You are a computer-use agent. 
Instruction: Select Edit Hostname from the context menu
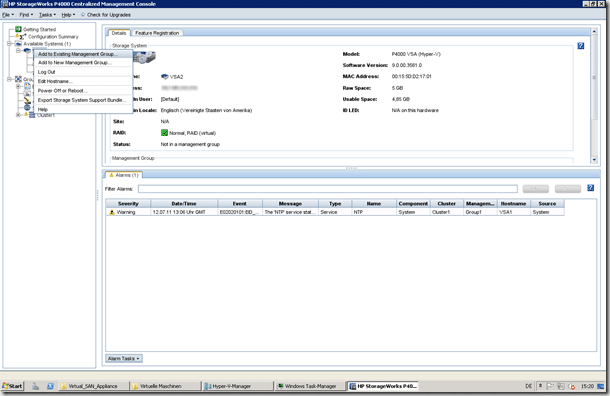click(x=83, y=81)
